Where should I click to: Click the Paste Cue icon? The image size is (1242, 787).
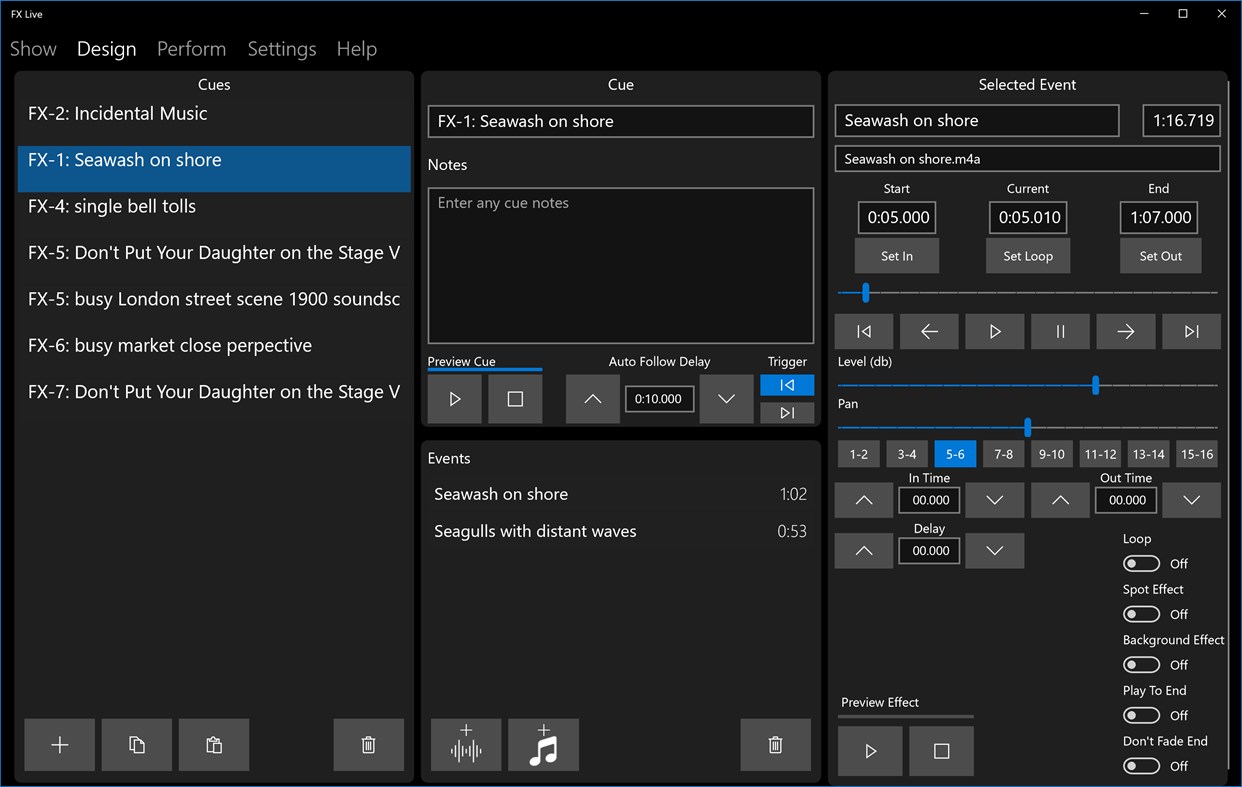pos(213,744)
